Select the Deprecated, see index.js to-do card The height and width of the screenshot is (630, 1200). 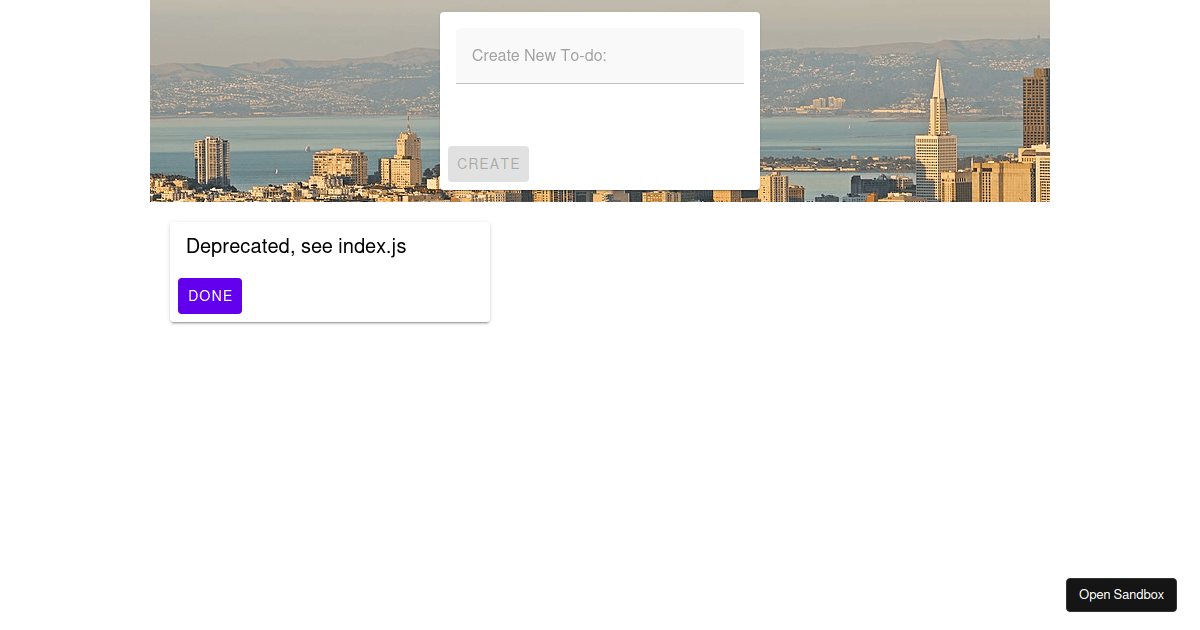[330, 271]
